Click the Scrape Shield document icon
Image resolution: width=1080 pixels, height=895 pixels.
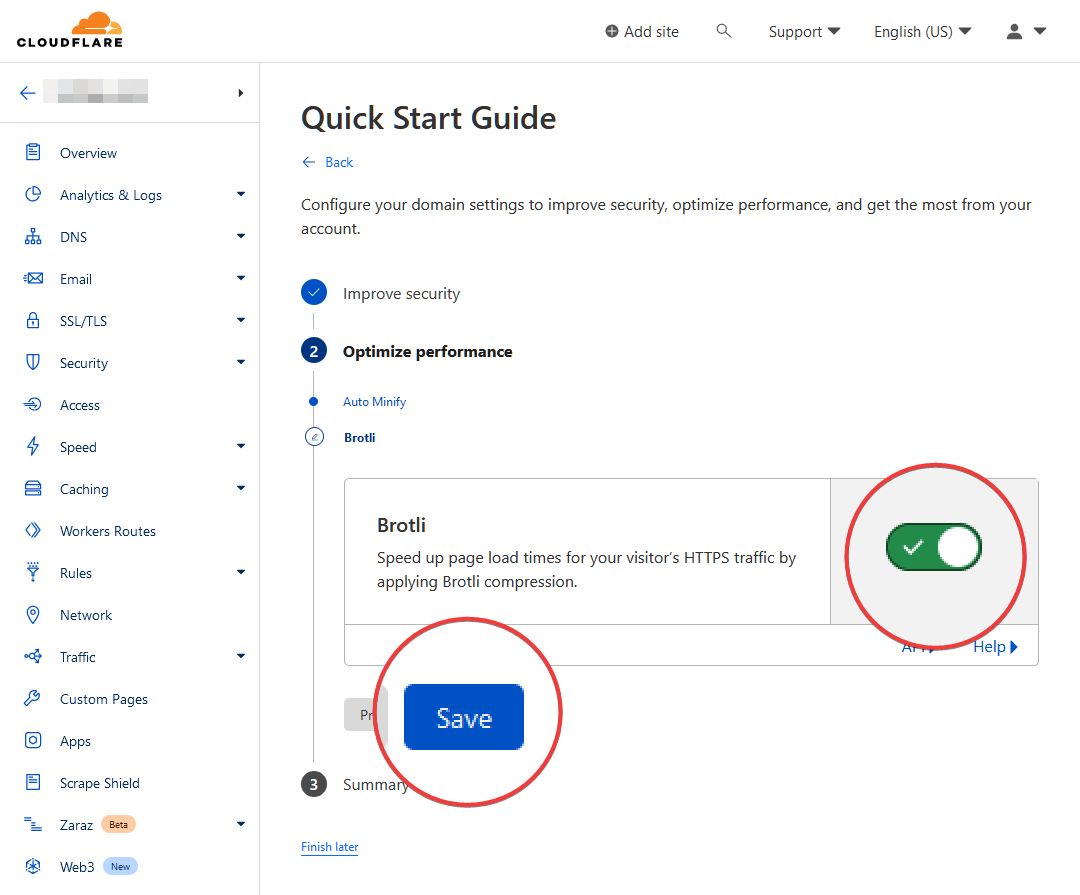33,783
